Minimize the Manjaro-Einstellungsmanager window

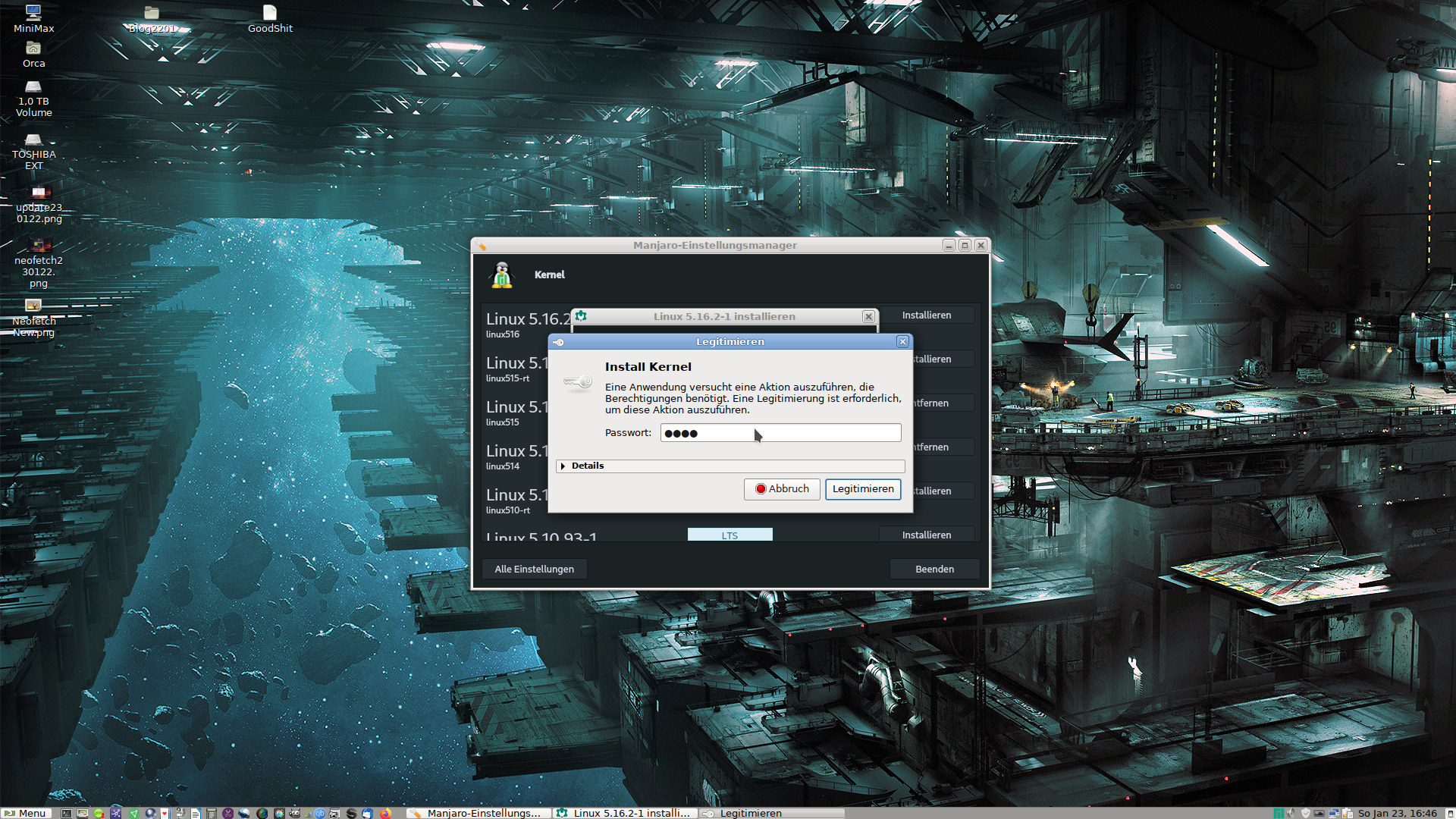[949, 245]
